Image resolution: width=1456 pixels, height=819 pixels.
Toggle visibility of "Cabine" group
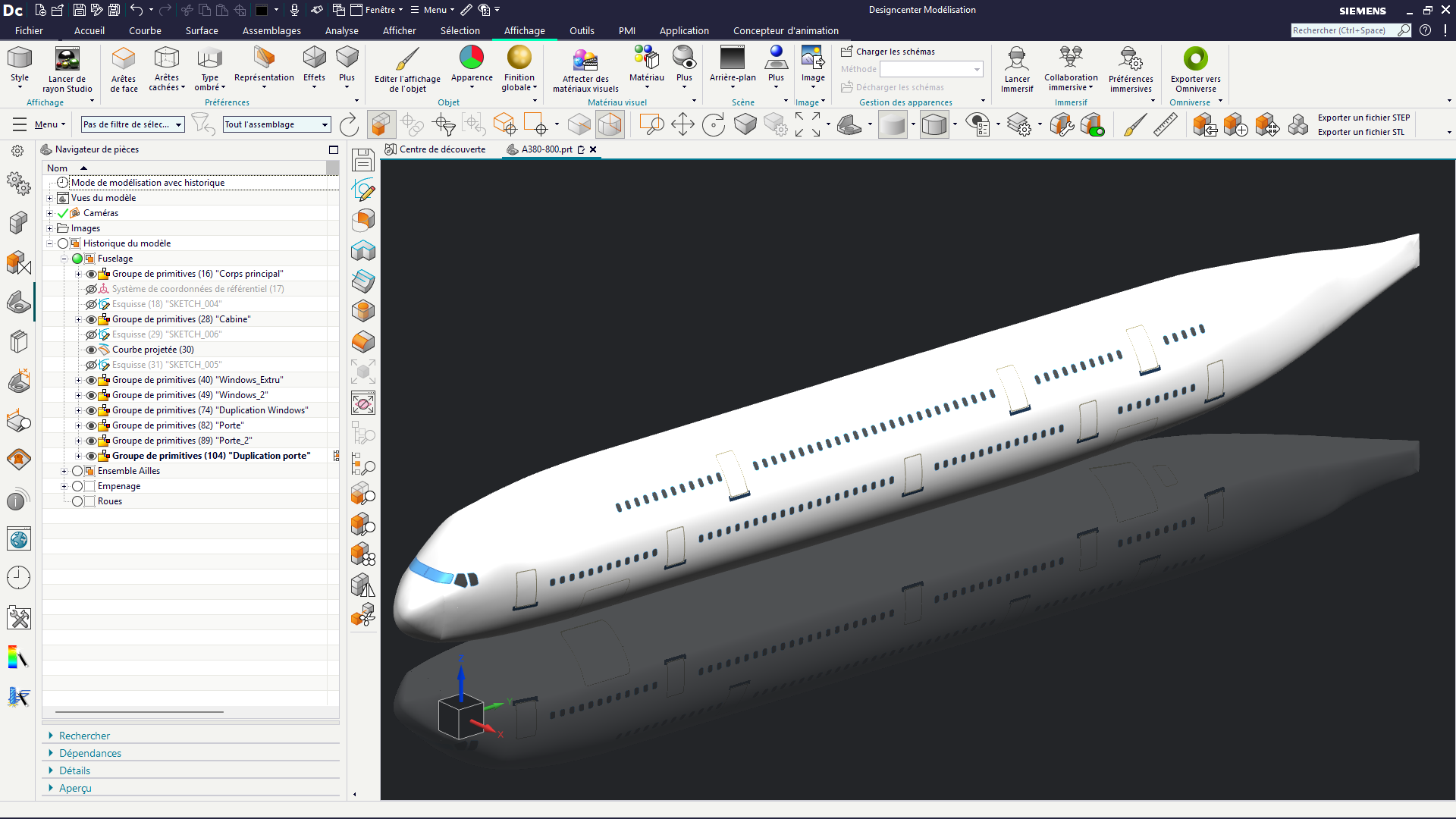coord(91,319)
